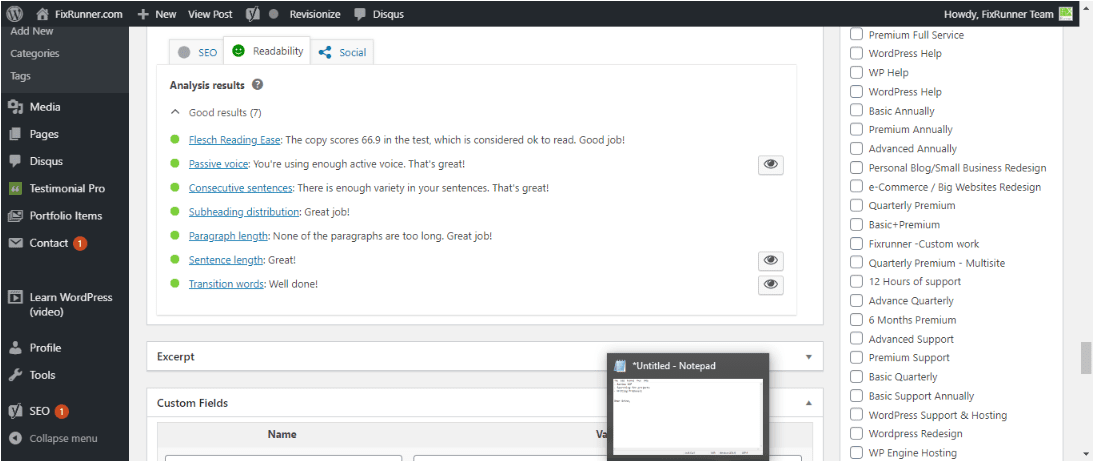Check the WP Engine Hosting checkbox
The height and width of the screenshot is (467, 1094).
856,452
